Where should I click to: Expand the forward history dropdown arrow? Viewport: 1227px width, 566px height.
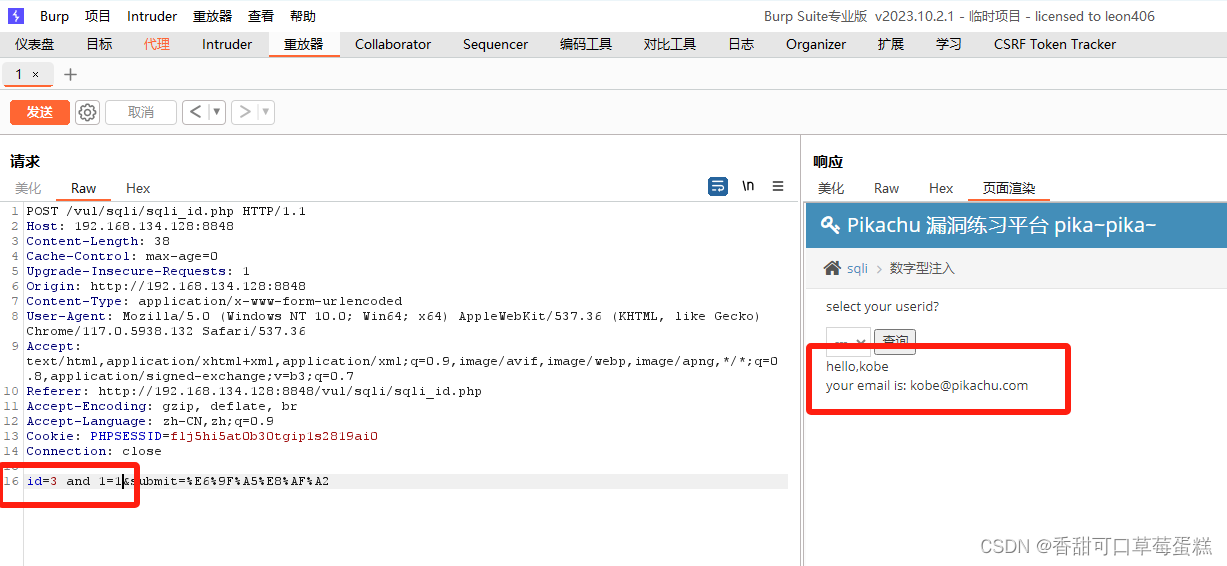(266, 112)
